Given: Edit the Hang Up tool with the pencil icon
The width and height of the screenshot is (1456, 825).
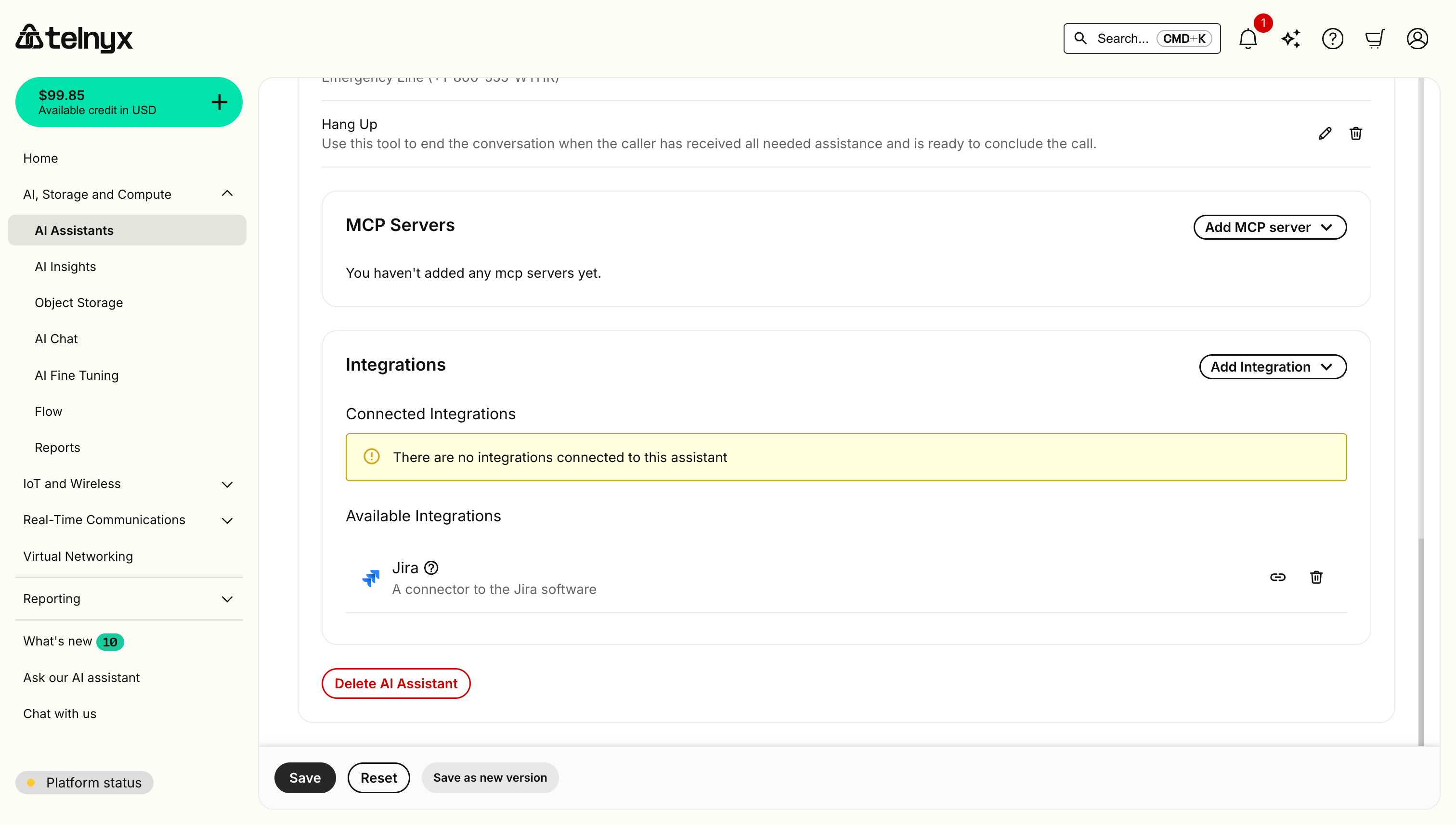Looking at the screenshot, I should point(1325,133).
